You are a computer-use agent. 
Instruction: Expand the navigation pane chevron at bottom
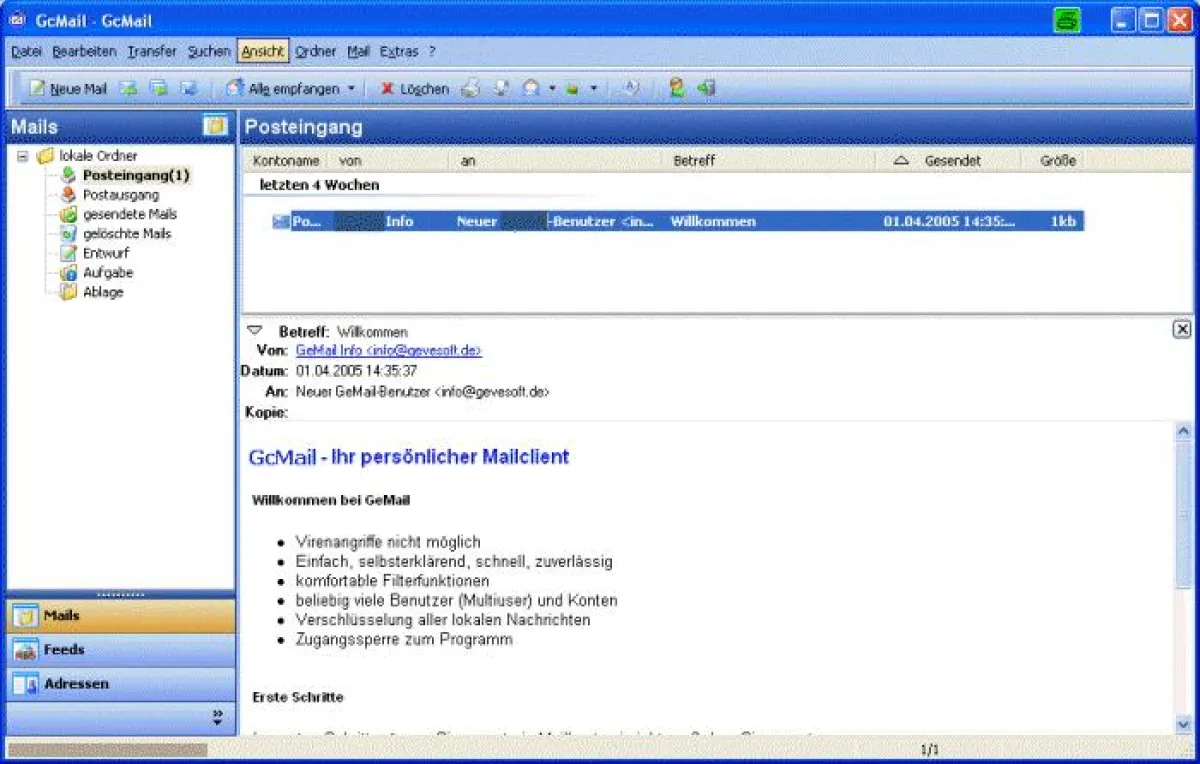click(x=218, y=717)
